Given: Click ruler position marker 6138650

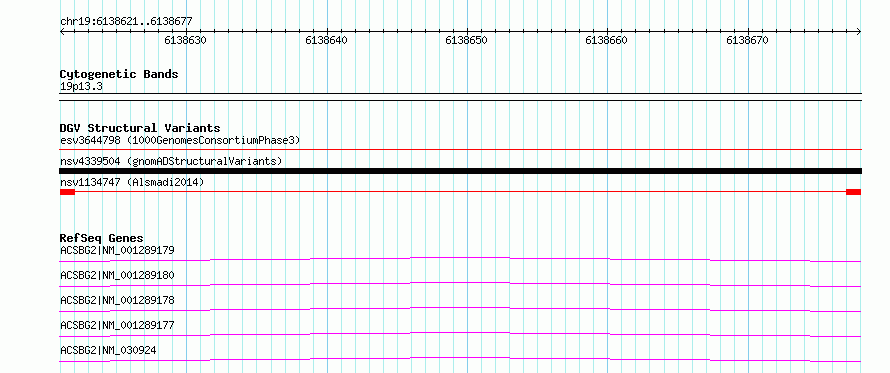Looking at the screenshot, I should pyautogui.click(x=466, y=40).
